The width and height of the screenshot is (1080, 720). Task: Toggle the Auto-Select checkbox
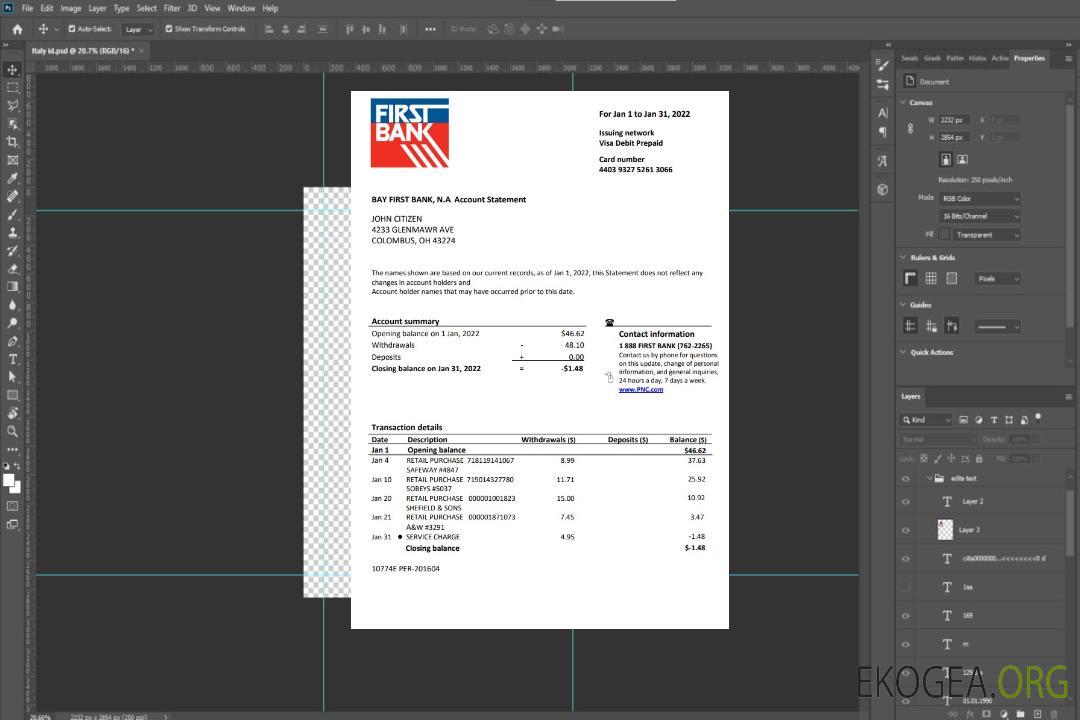pyautogui.click(x=72, y=29)
